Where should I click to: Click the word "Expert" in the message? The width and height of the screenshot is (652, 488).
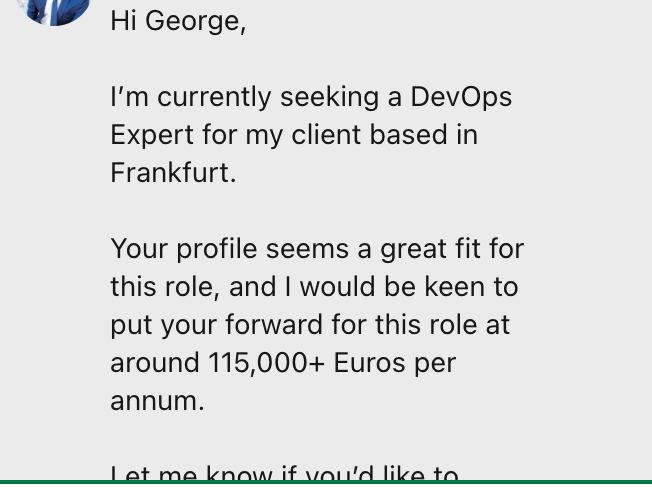click(x=154, y=135)
